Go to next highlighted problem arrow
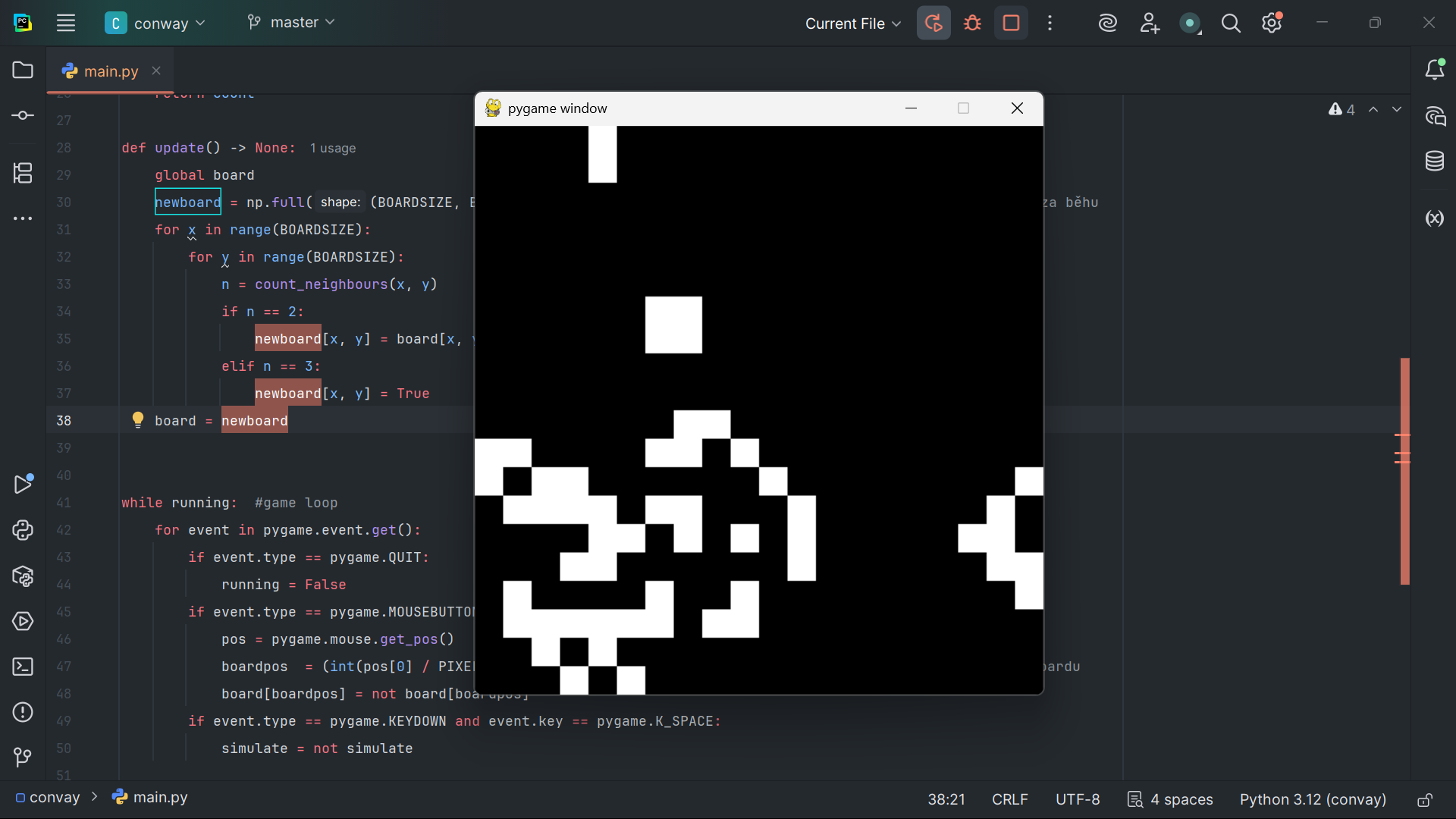This screenshot has width=1456, height=819. pos(1397,109)
